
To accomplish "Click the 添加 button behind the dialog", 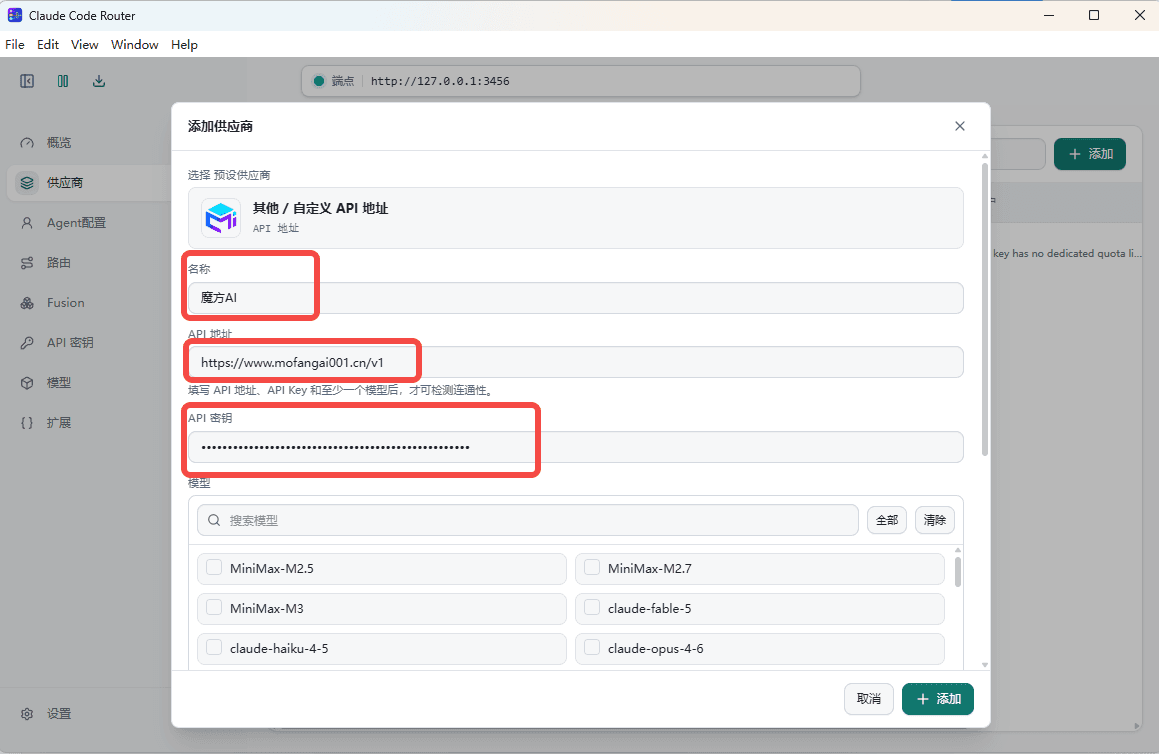I will [x=1090, y=154].
